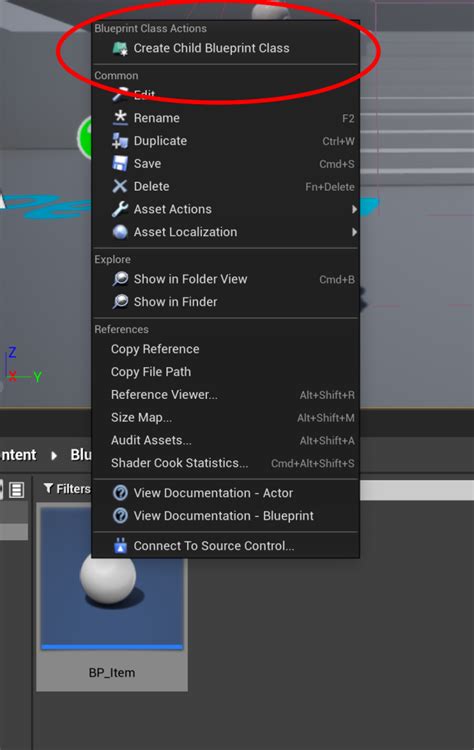
Task: Click the Asset Actions wrench icon
Action: point(120,209)
